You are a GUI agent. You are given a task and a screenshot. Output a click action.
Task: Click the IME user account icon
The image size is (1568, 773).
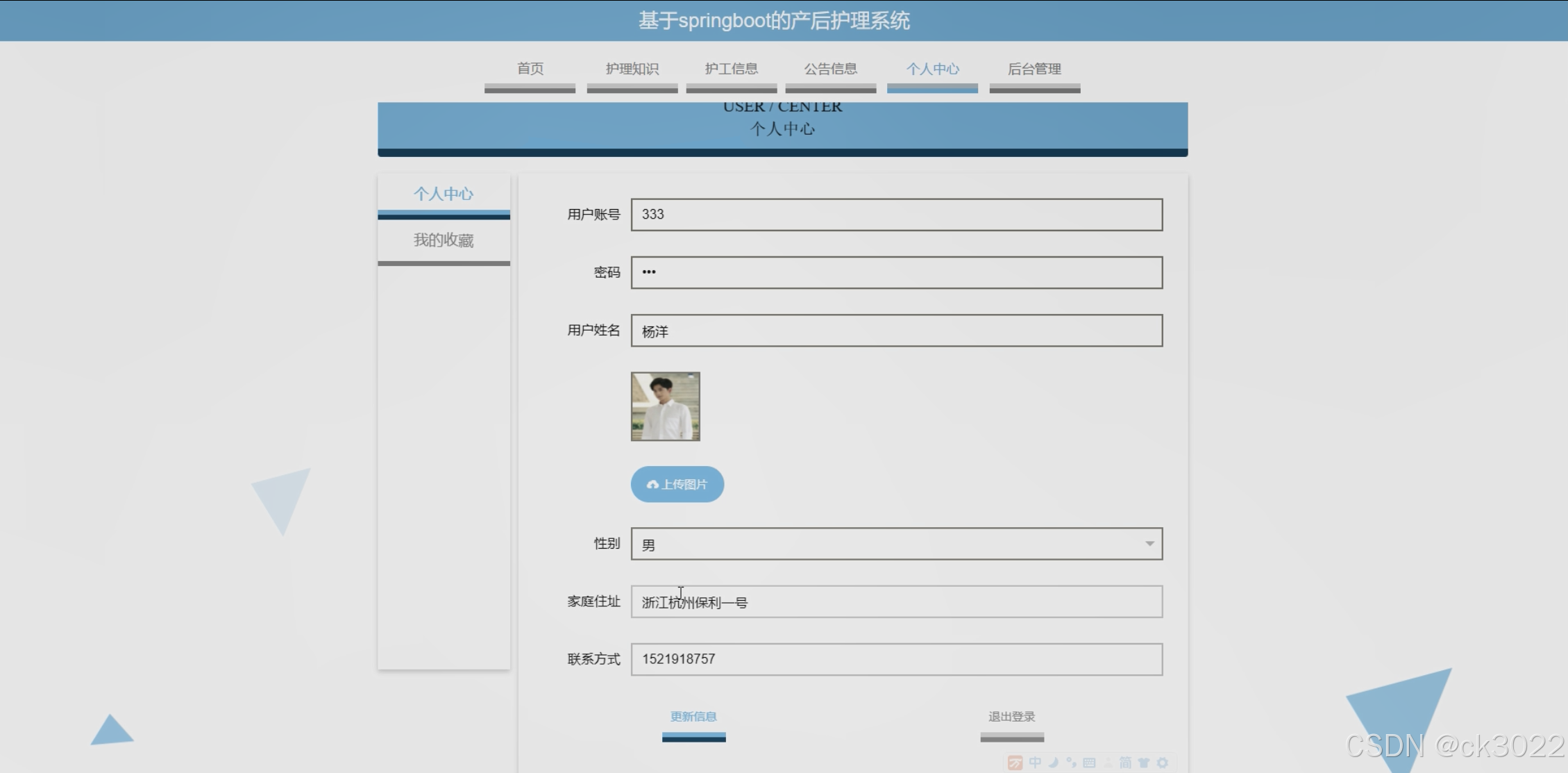click(1107, 763)
